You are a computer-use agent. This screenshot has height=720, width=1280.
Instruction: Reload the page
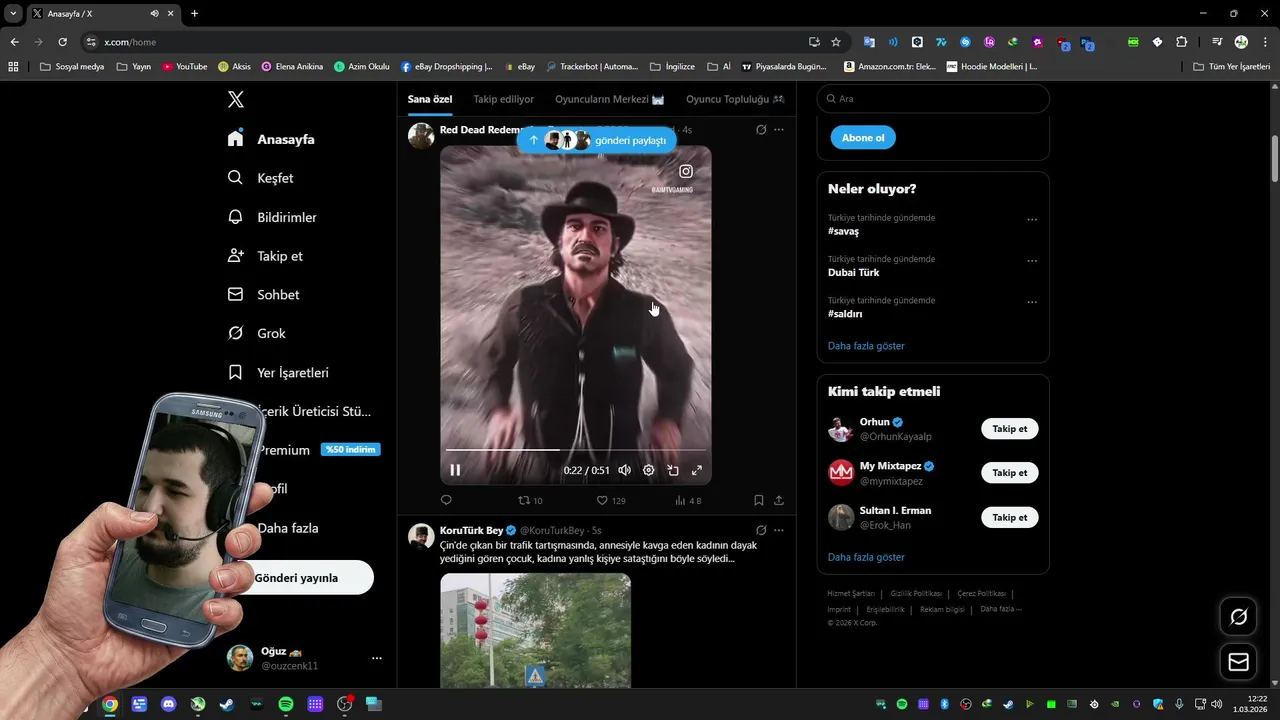coord(62,42)
